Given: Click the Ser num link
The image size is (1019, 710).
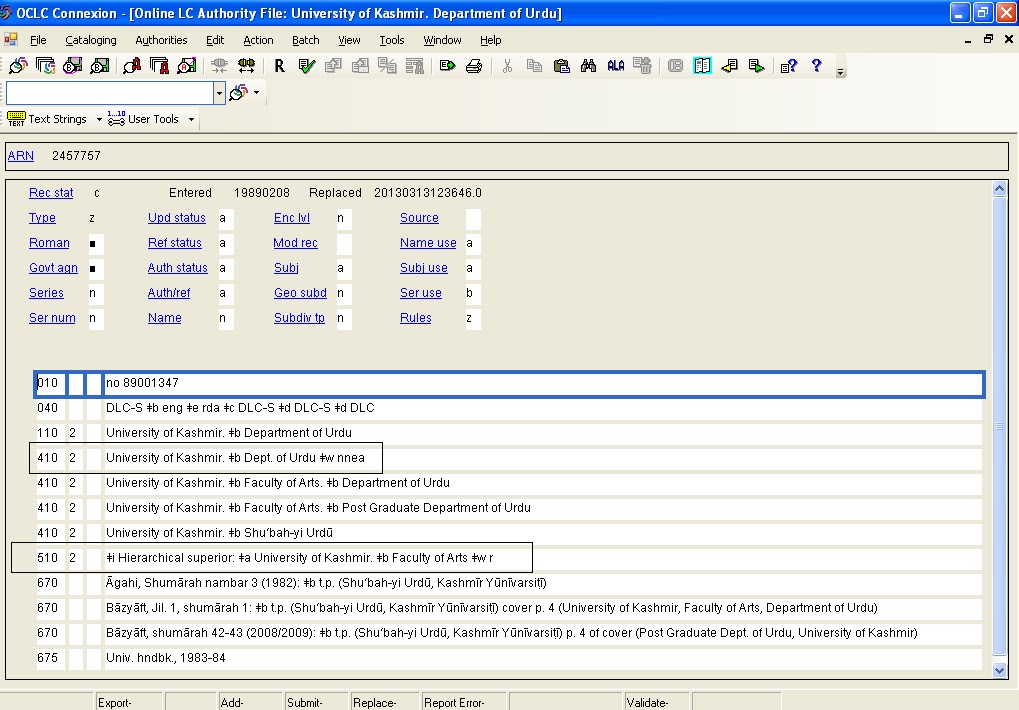Looking at the screenshot, I should pyautogui.click(x=52, y=318).
